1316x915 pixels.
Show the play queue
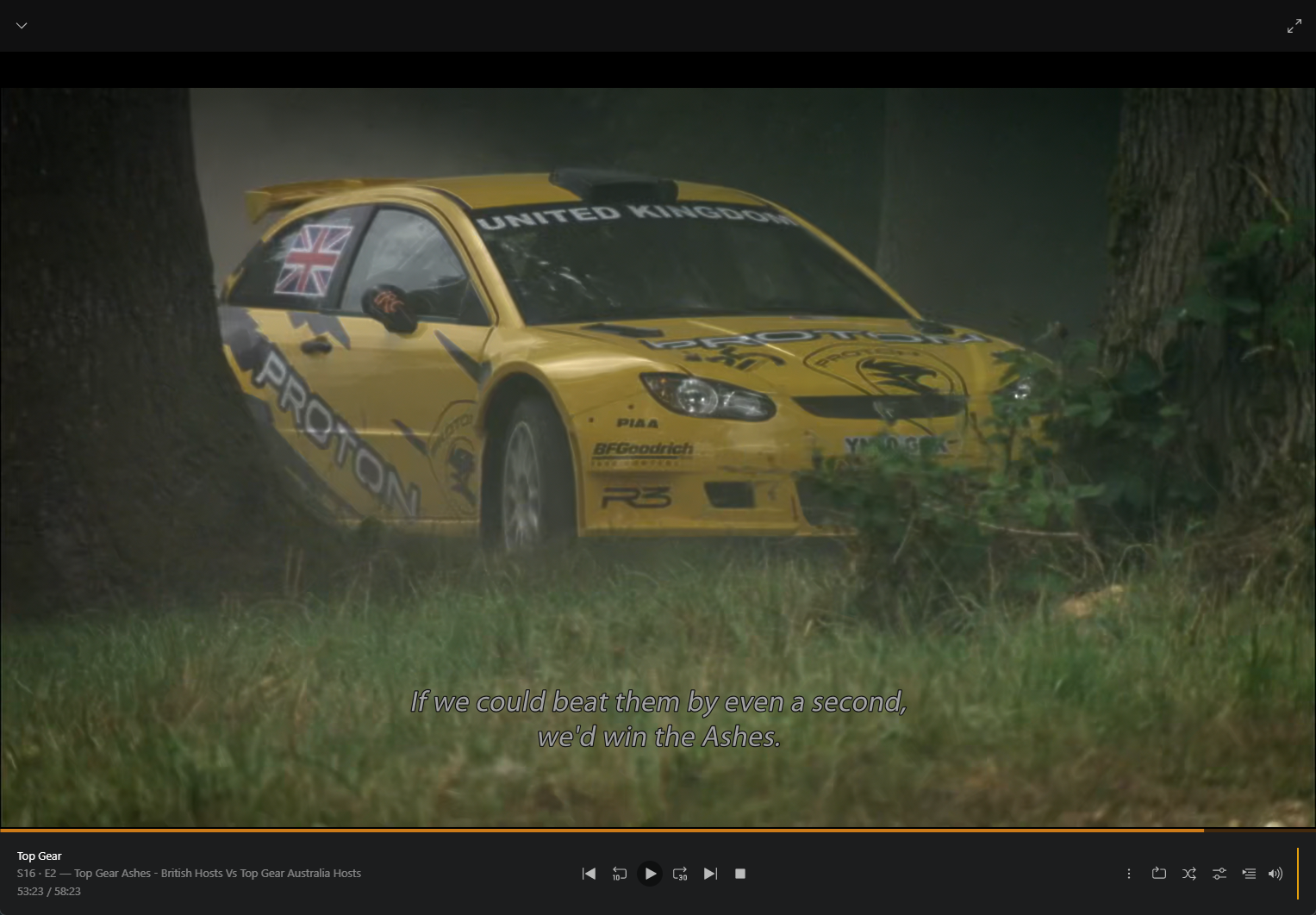pyautogui.click(x=1249, y=874)
